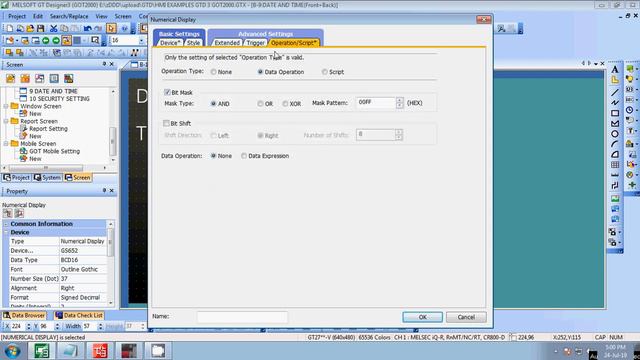This screenshot has width=640, height=360.
Task: Open the Data Browser panel tab
Action: (x=24, y=316)
